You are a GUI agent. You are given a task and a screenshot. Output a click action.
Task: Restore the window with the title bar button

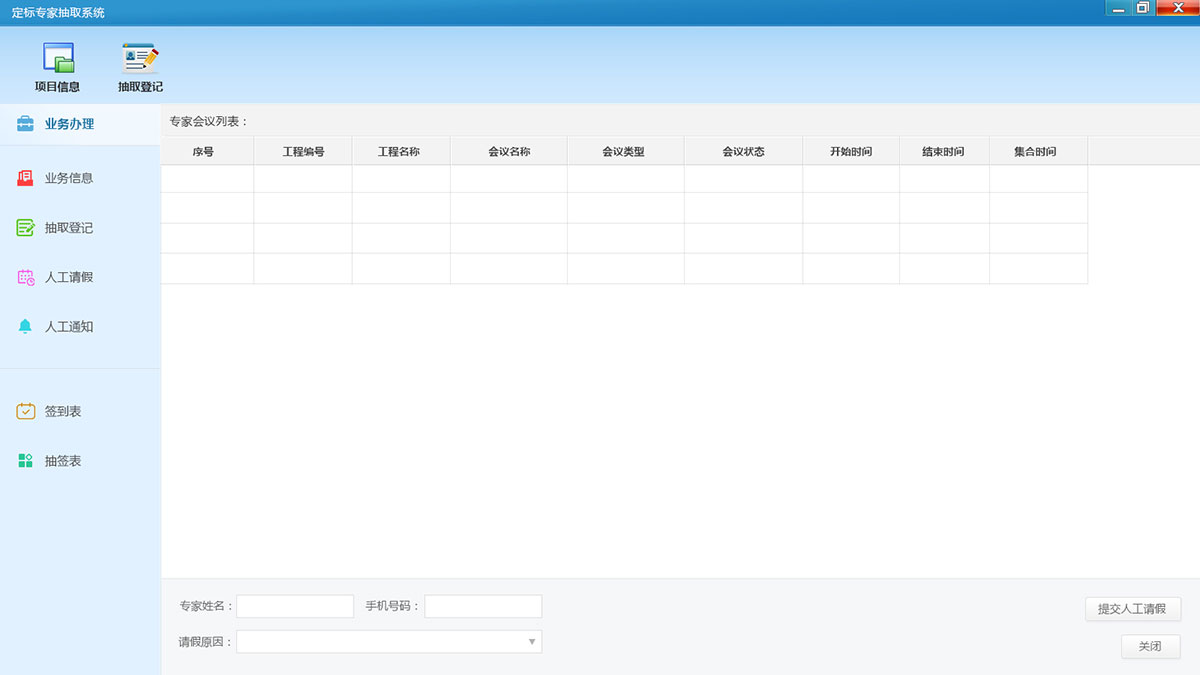coord(1143,8)
